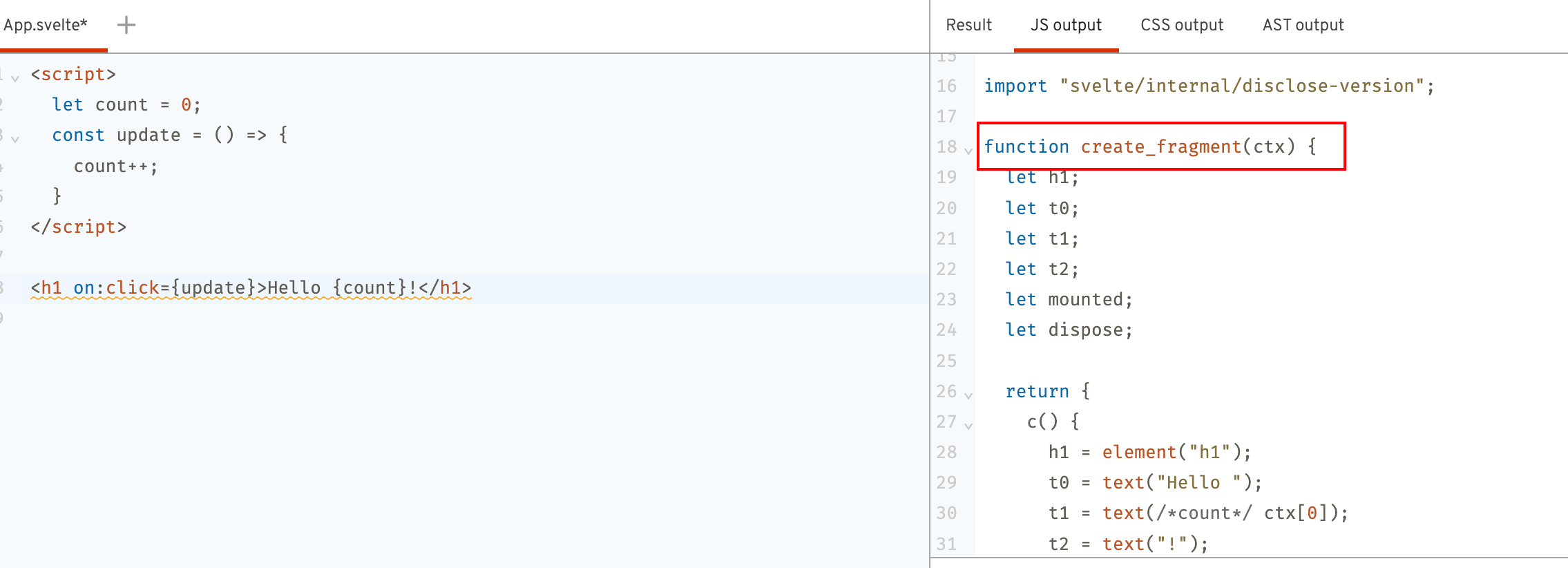Click line number 28 in output gutter
1568x568 pixels.
pyautogui.click(x=946, y=453)
